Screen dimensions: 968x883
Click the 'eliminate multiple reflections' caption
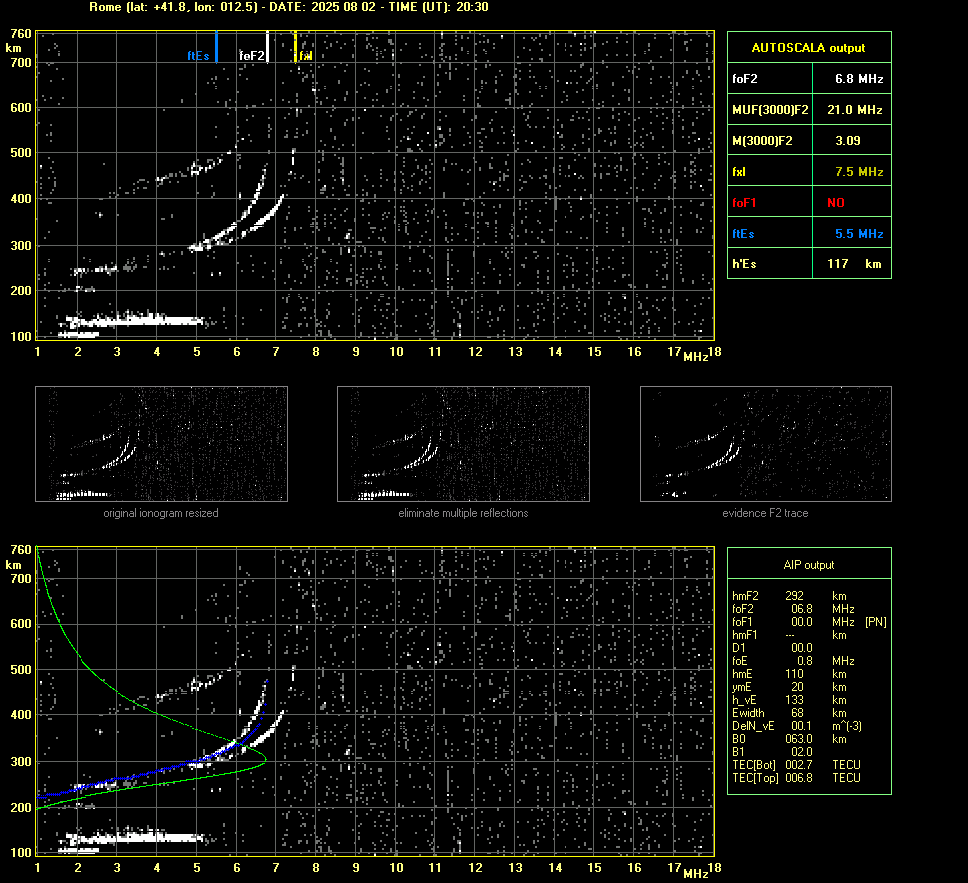(463, 513)
